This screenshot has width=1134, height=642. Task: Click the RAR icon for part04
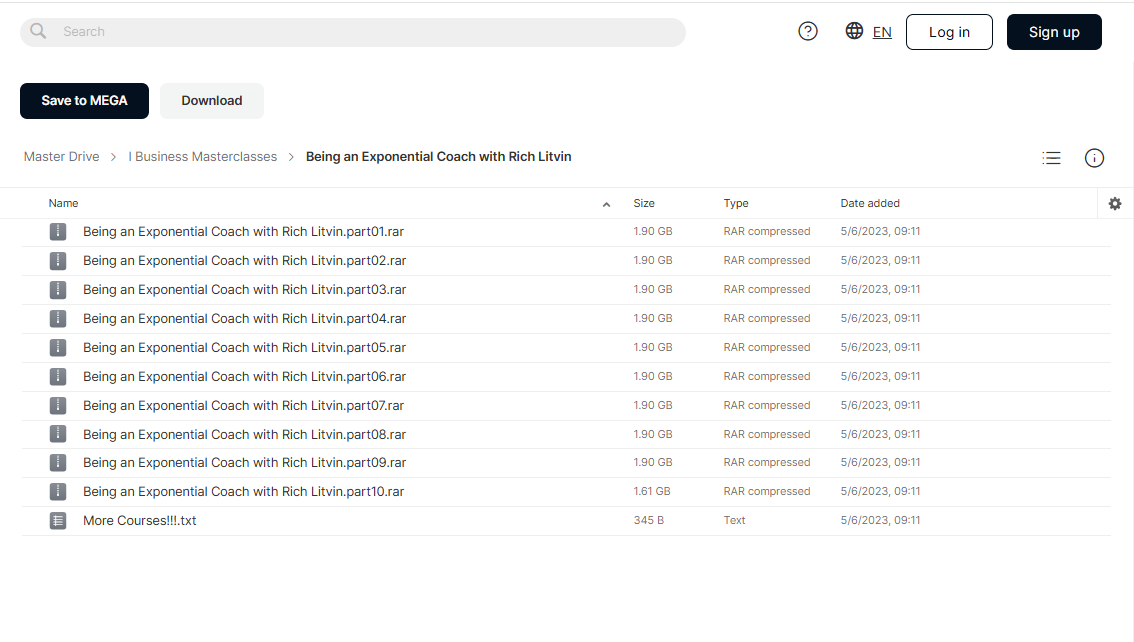58,318
